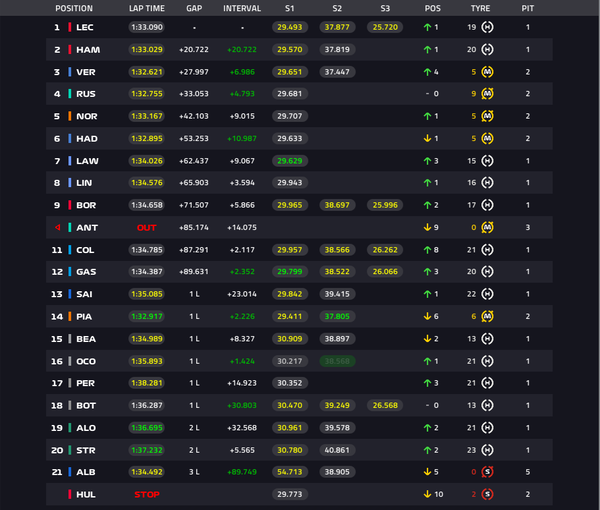Select driver name LEC
Screen dimensions: 600x510
point(85,27)
